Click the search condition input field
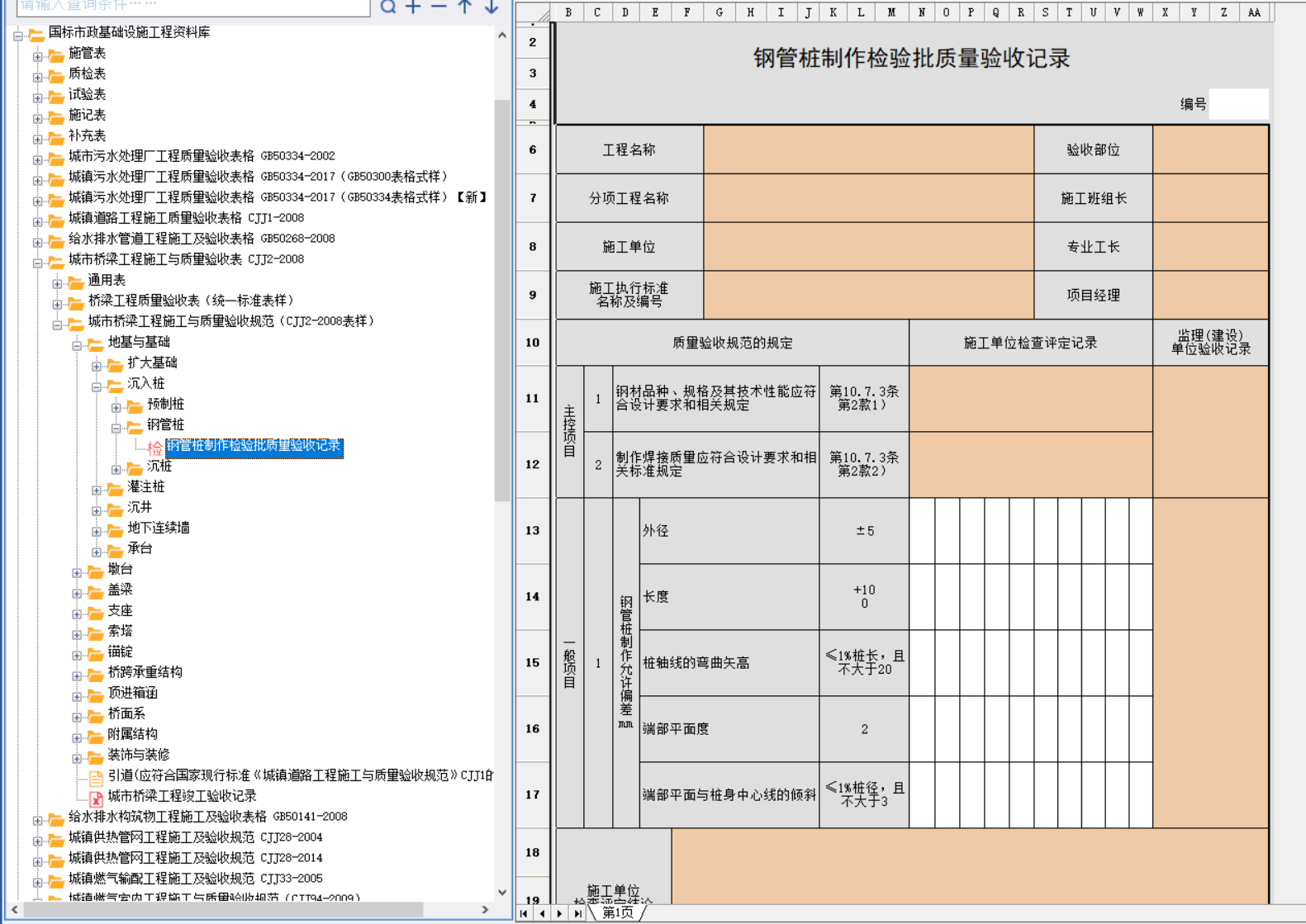Viewport: 1306px width, 924px height. point(193,7)
